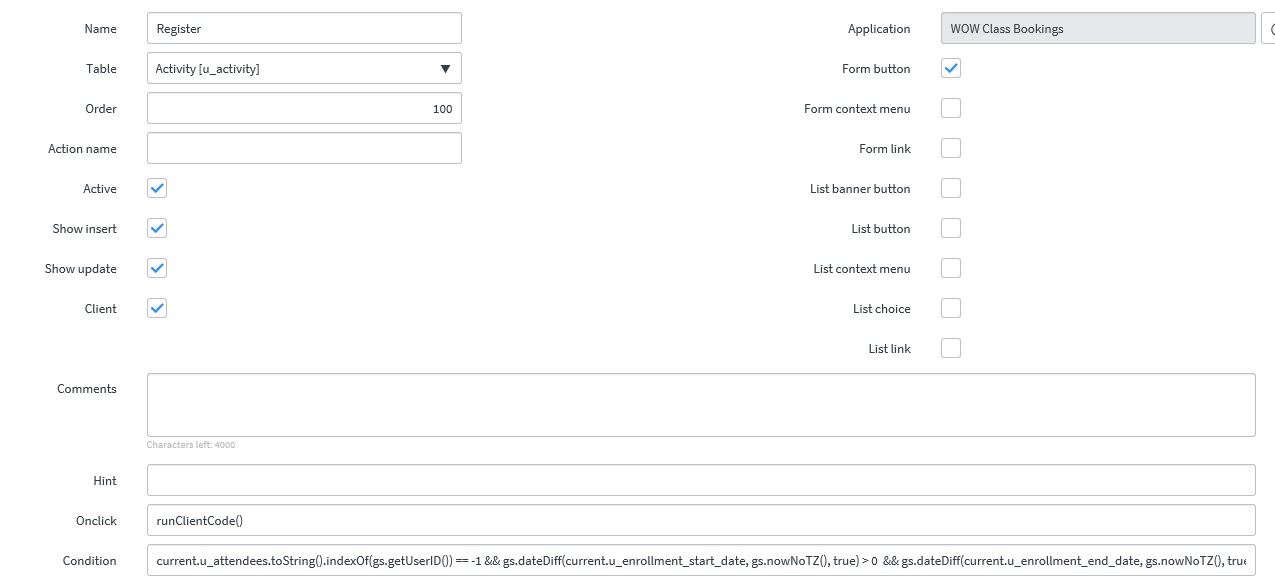1275x584 pixels.
Task: Click the empty Action name field
Action: click(304, 148)
